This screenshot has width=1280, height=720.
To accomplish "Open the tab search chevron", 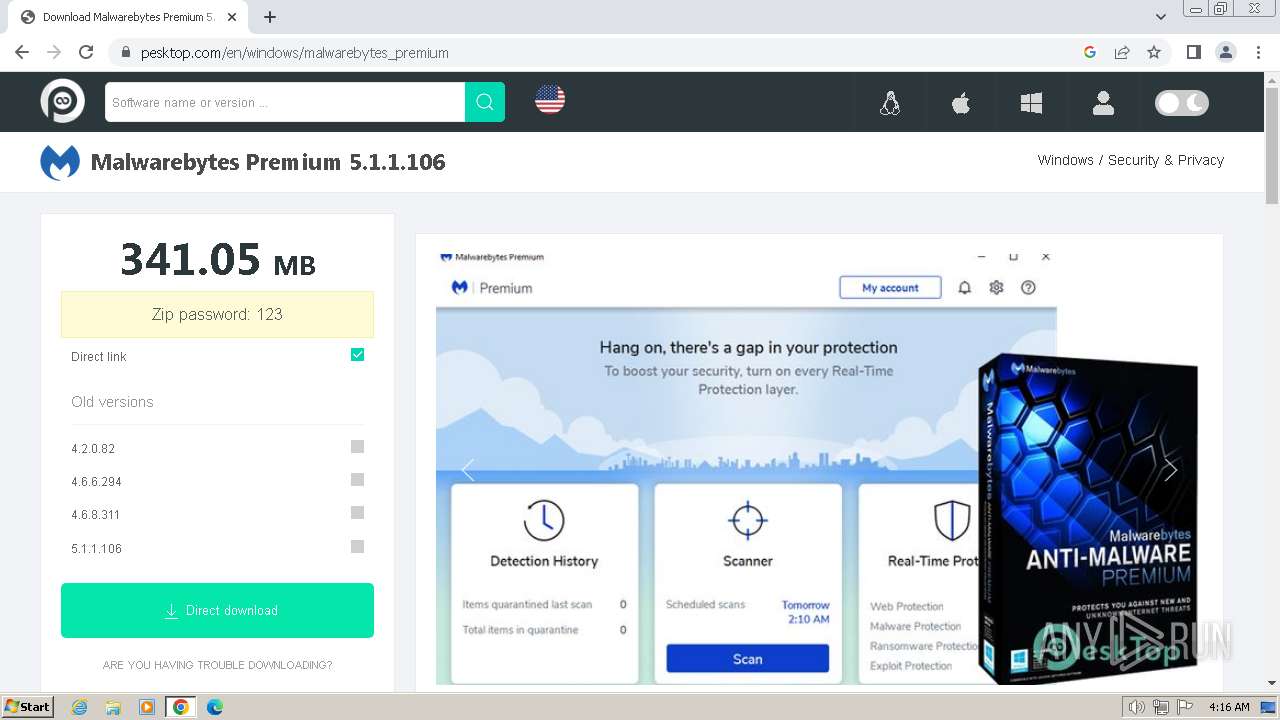I will coord(1161,17).
